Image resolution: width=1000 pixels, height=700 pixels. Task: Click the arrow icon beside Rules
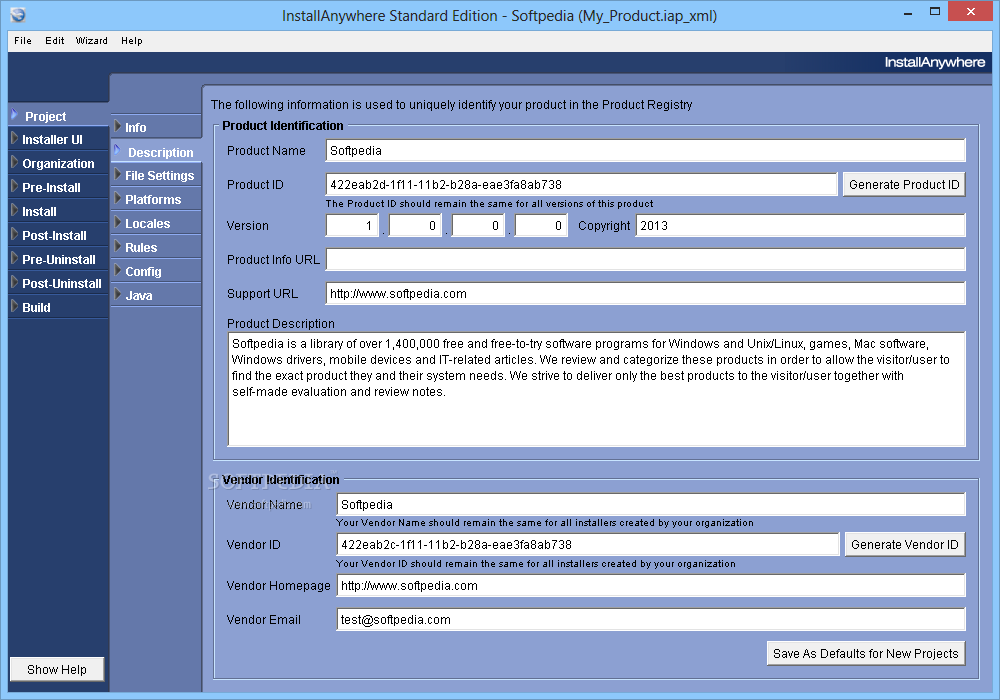(x=118, y=246)
